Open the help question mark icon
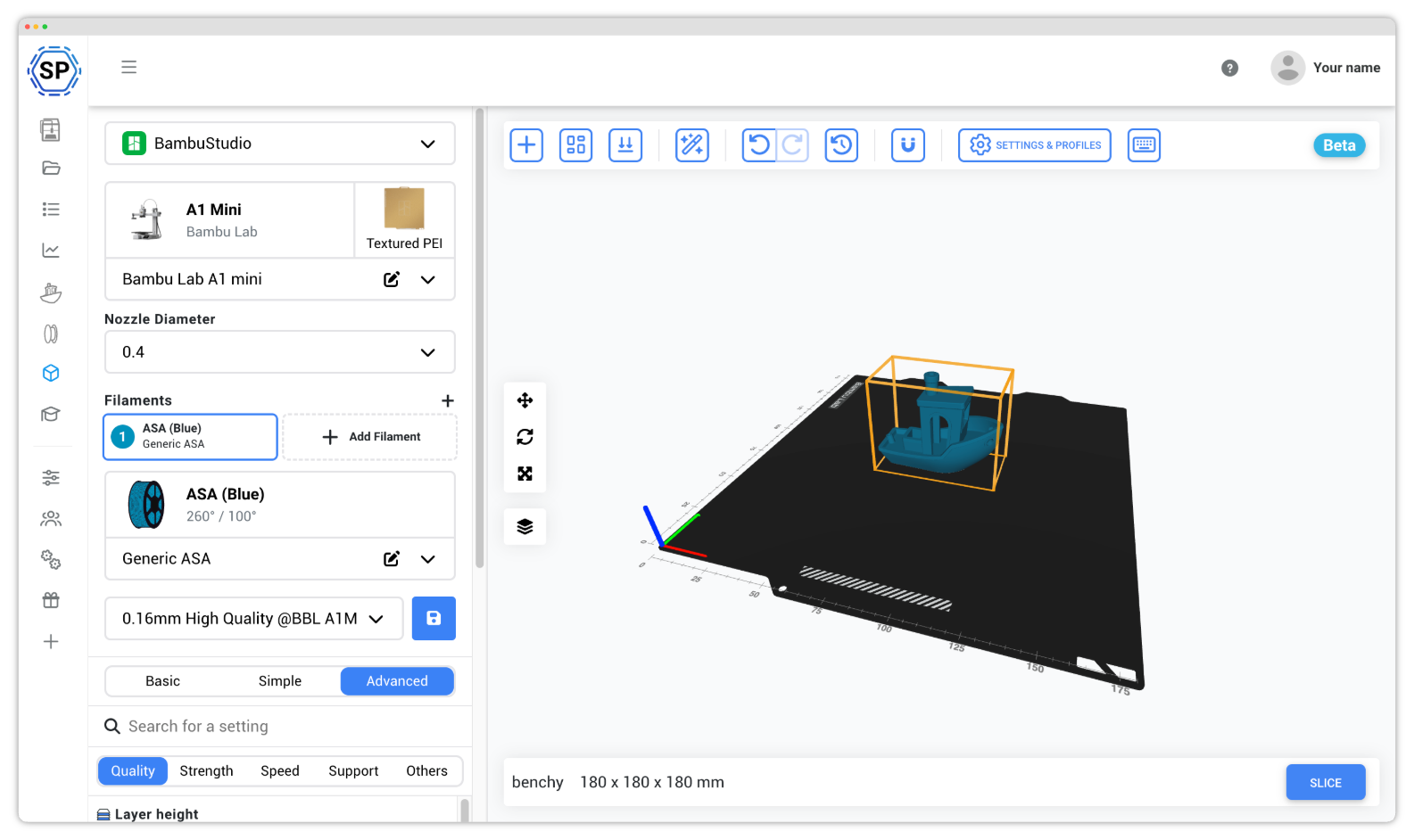Viewport: 1414px width, 840px height. [x=1229, y=68]
